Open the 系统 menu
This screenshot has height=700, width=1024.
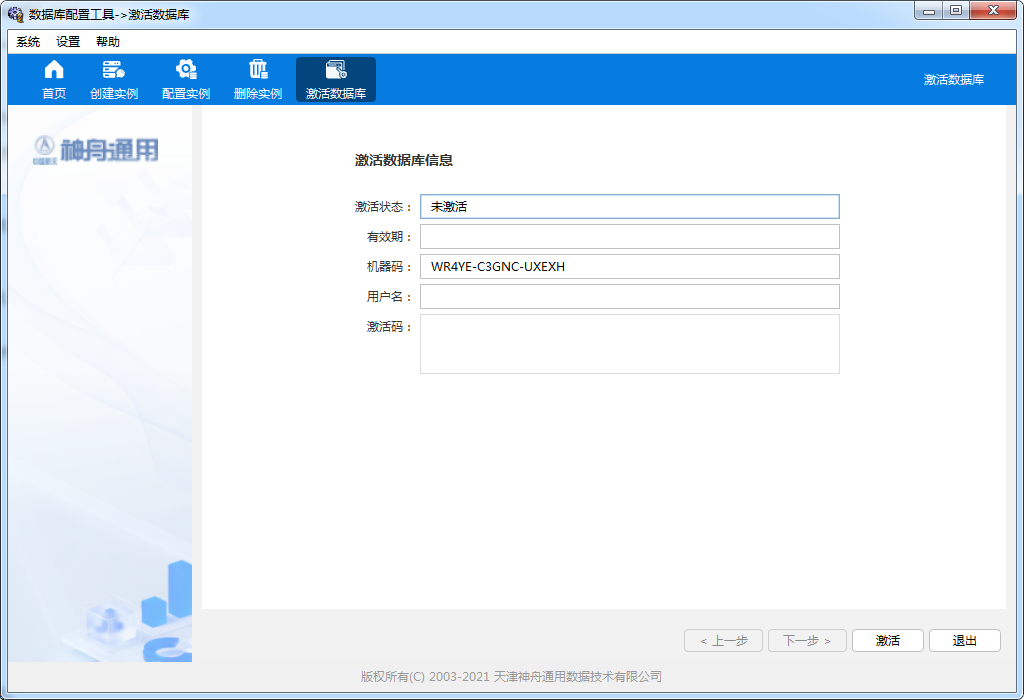point(28,42)
